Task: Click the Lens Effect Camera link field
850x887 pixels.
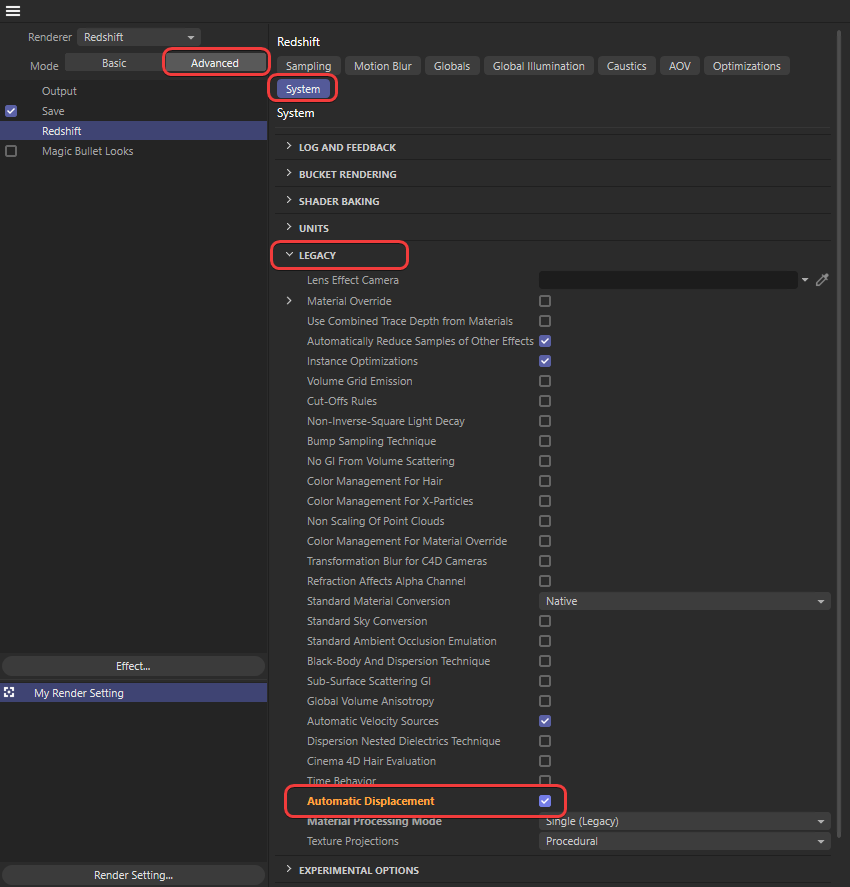Action: [668, 280]
